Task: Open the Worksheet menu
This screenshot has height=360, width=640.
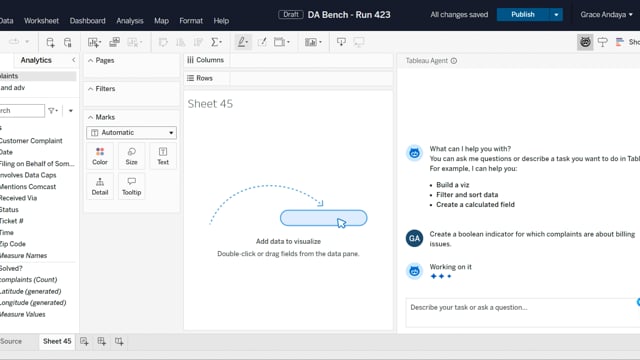Action: point(41,21)
